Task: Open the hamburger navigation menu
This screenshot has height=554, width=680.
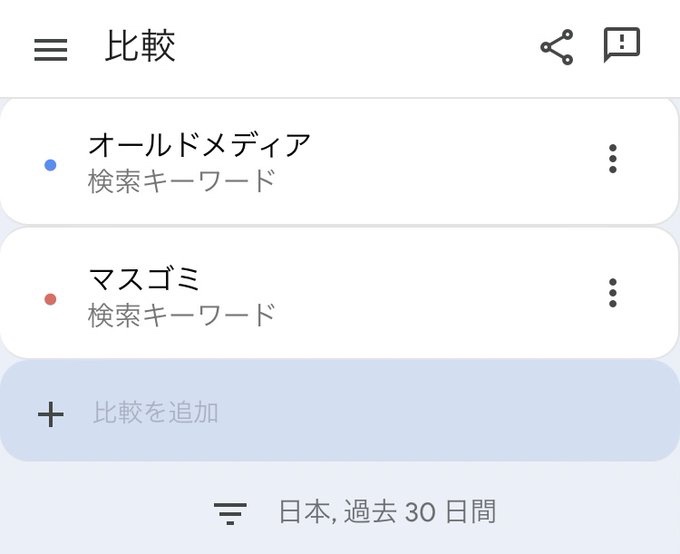Action: tap(51, 50)
